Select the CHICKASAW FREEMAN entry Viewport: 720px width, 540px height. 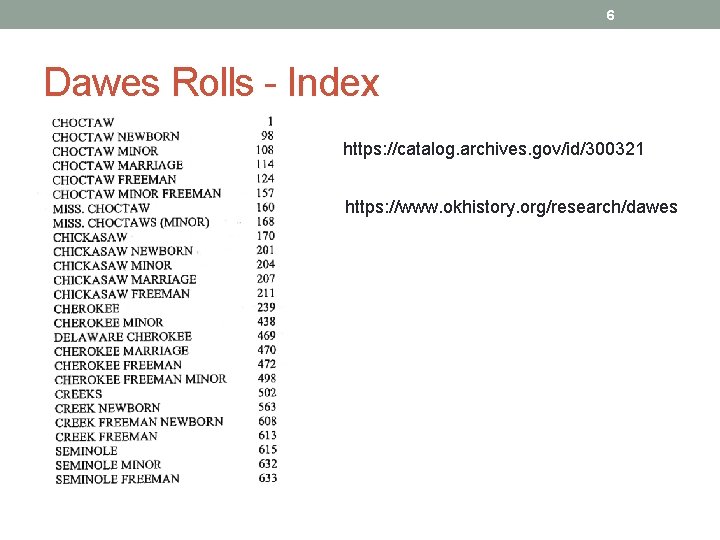tap(122, 294)
